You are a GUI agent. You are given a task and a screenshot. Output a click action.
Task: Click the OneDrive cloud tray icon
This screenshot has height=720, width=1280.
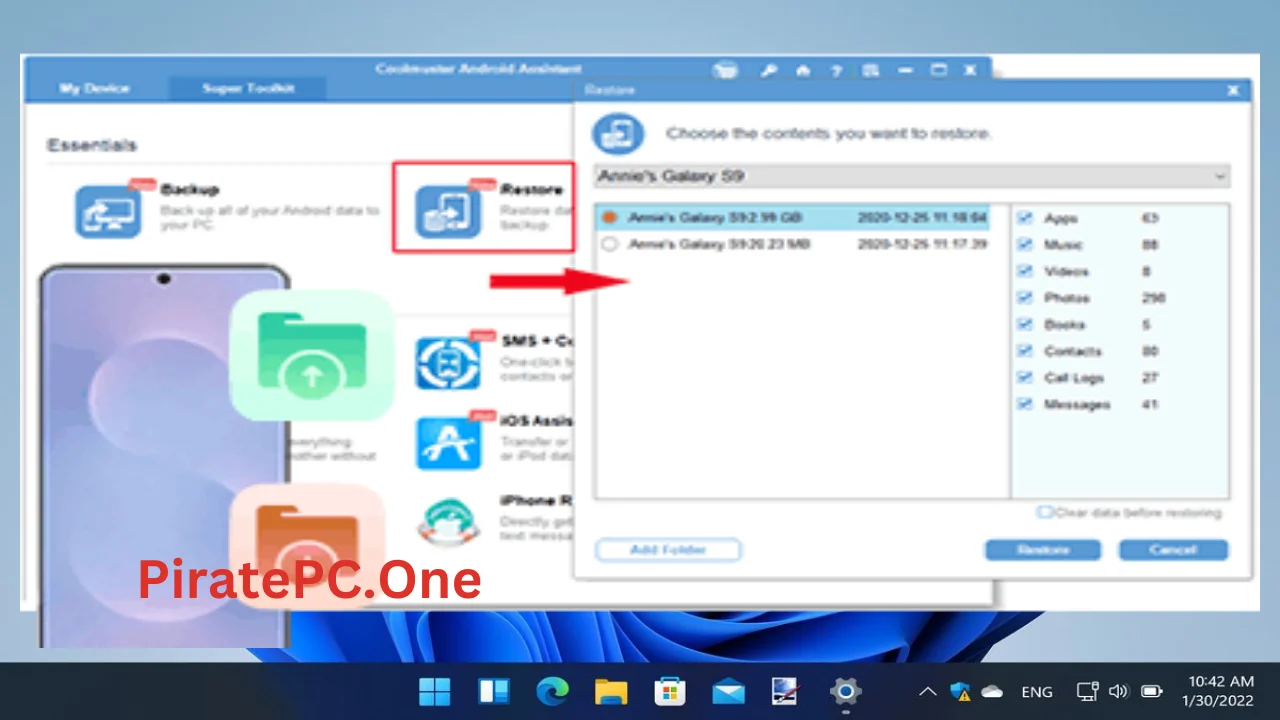[x=993, y=691]
